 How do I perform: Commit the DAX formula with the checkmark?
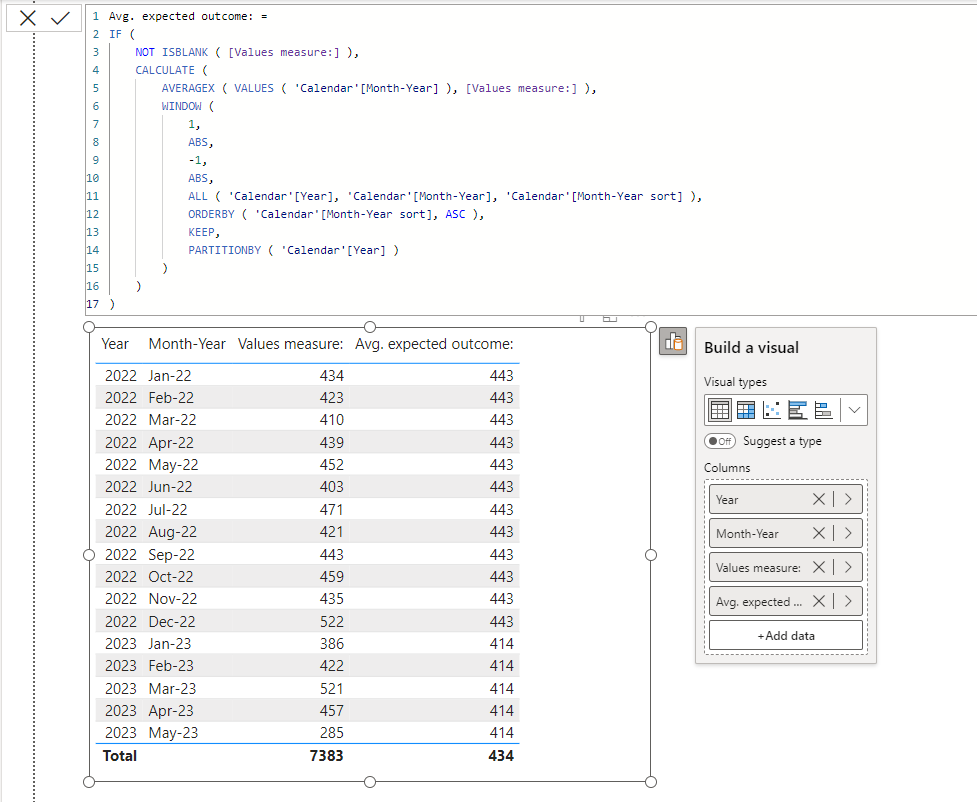coord(60,18)
